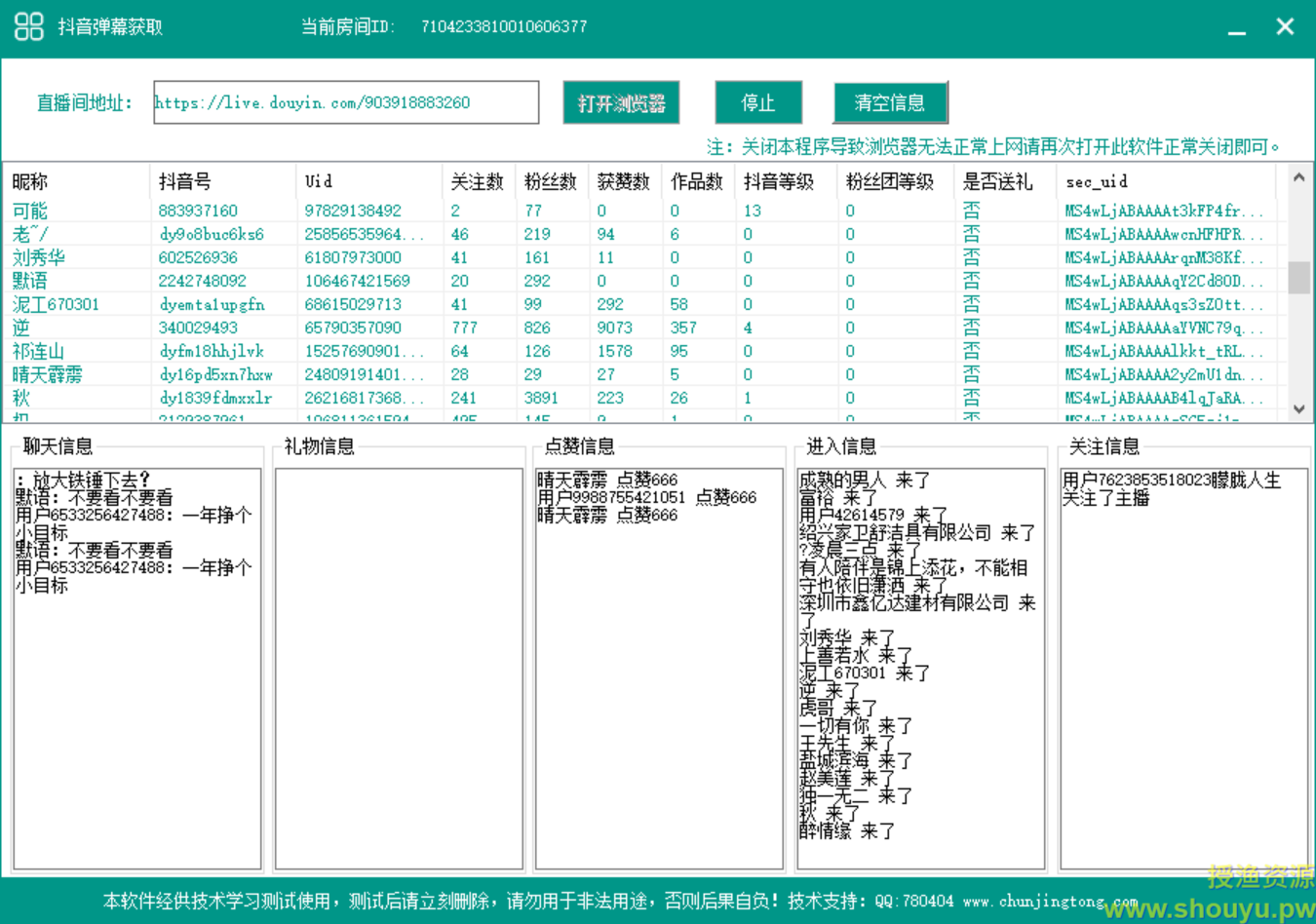Click the Uid value 65790357090
This screenshot has height=924, width=1316.
(353, 327)
